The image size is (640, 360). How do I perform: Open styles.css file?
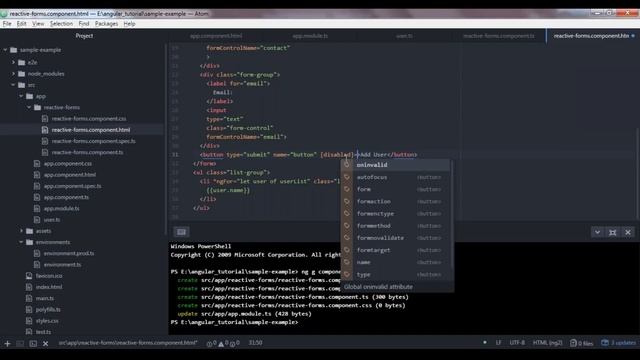click(x=47, y=321)
